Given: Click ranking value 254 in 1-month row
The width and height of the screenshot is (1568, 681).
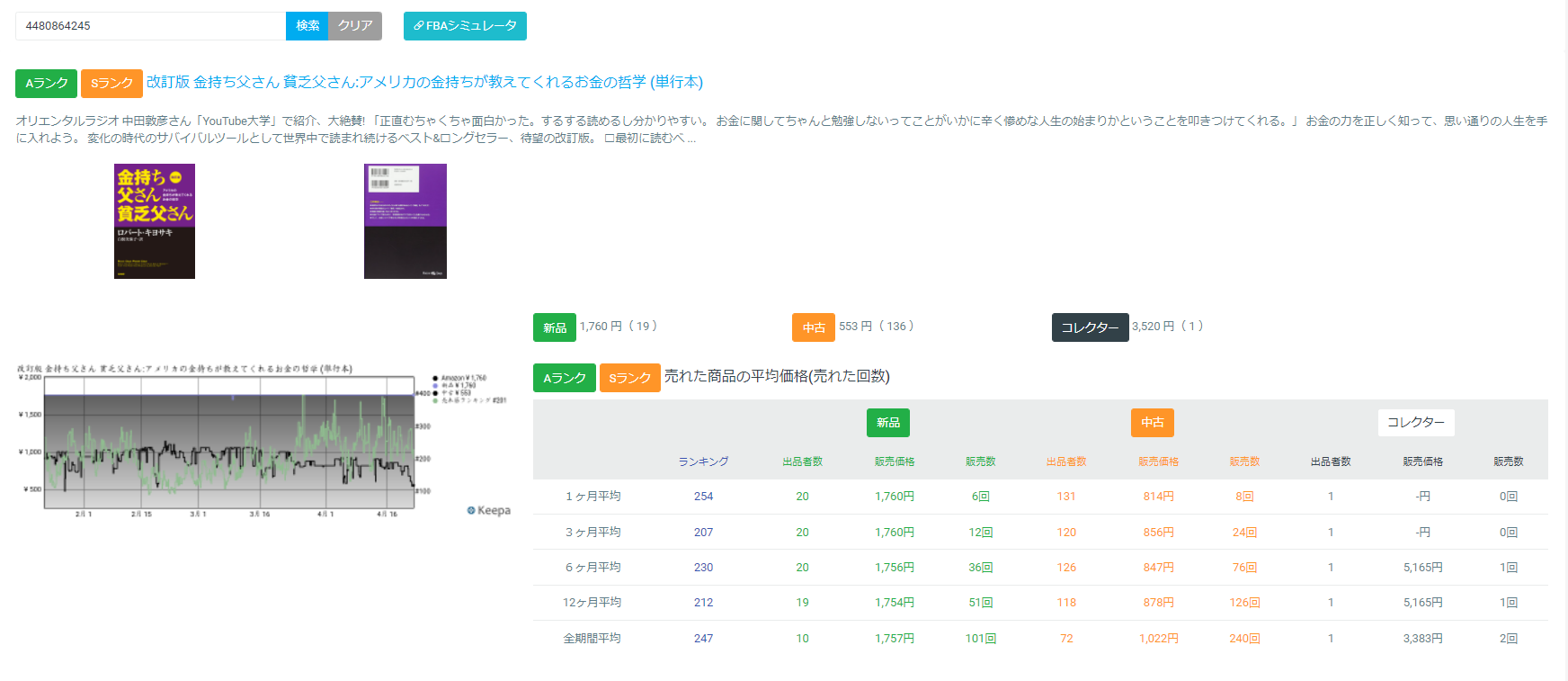Looking at the screenshot, I should coord(703,497).
